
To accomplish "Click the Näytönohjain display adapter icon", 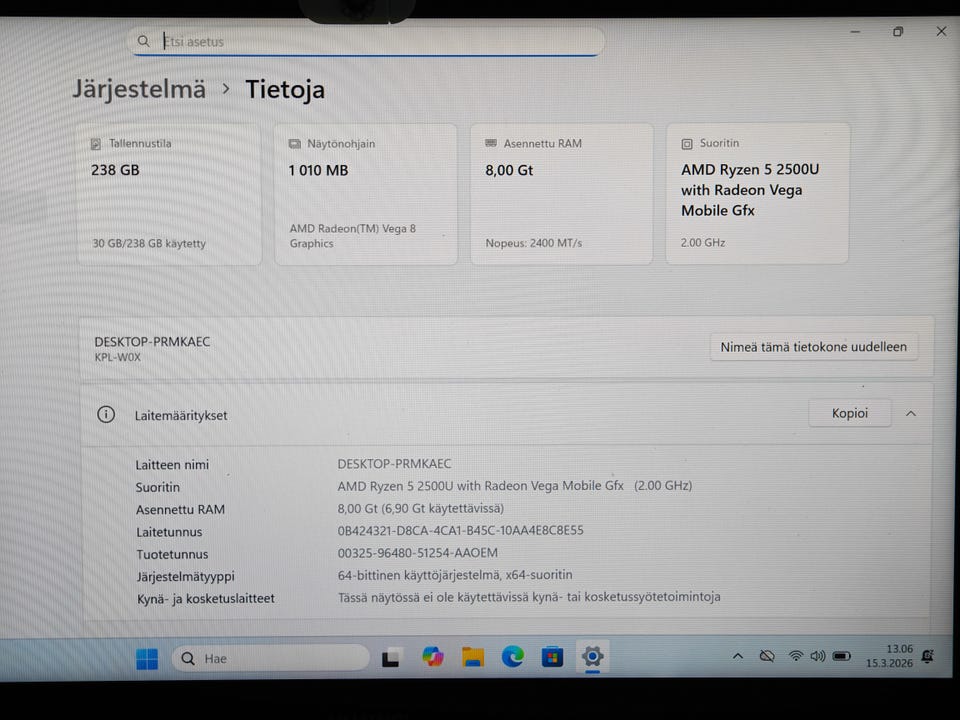I will click(x=294, y=144).
